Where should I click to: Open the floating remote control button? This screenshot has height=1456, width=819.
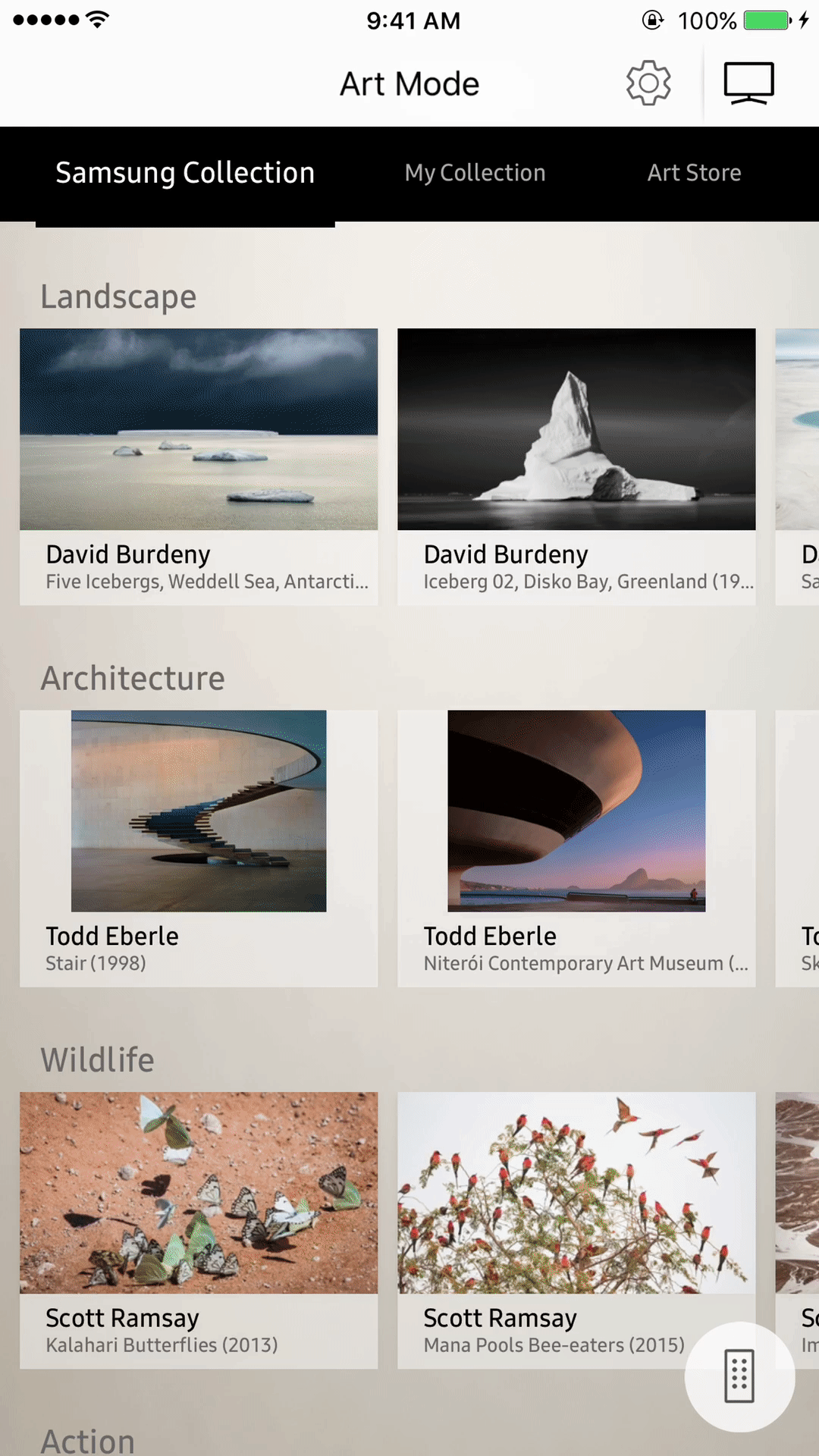739,1376
